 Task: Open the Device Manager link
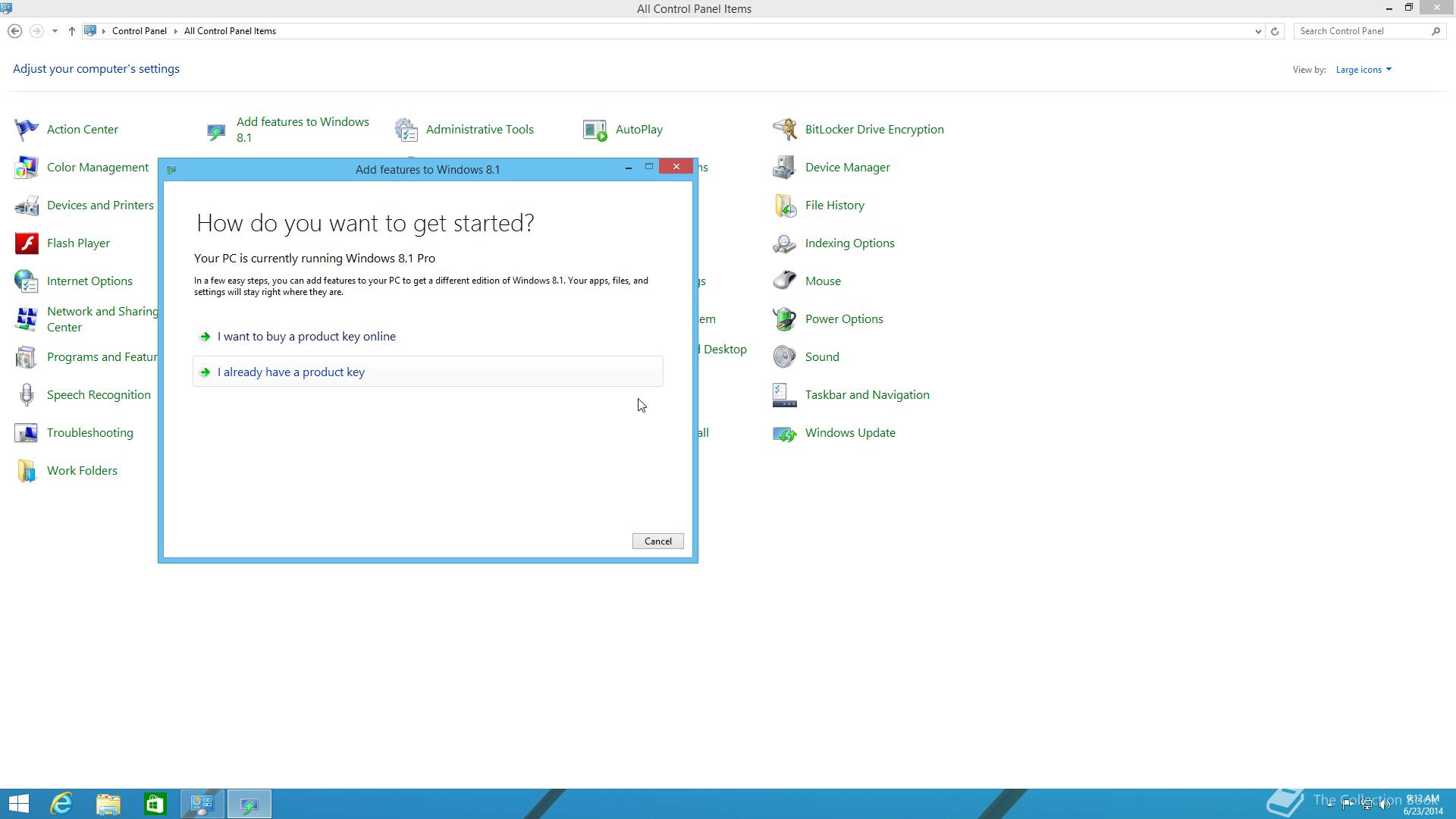(848, 168)
